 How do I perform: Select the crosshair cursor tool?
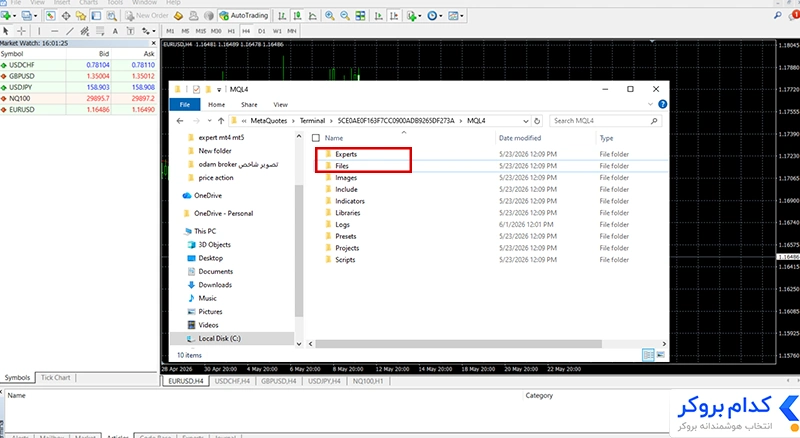(21, 31)
